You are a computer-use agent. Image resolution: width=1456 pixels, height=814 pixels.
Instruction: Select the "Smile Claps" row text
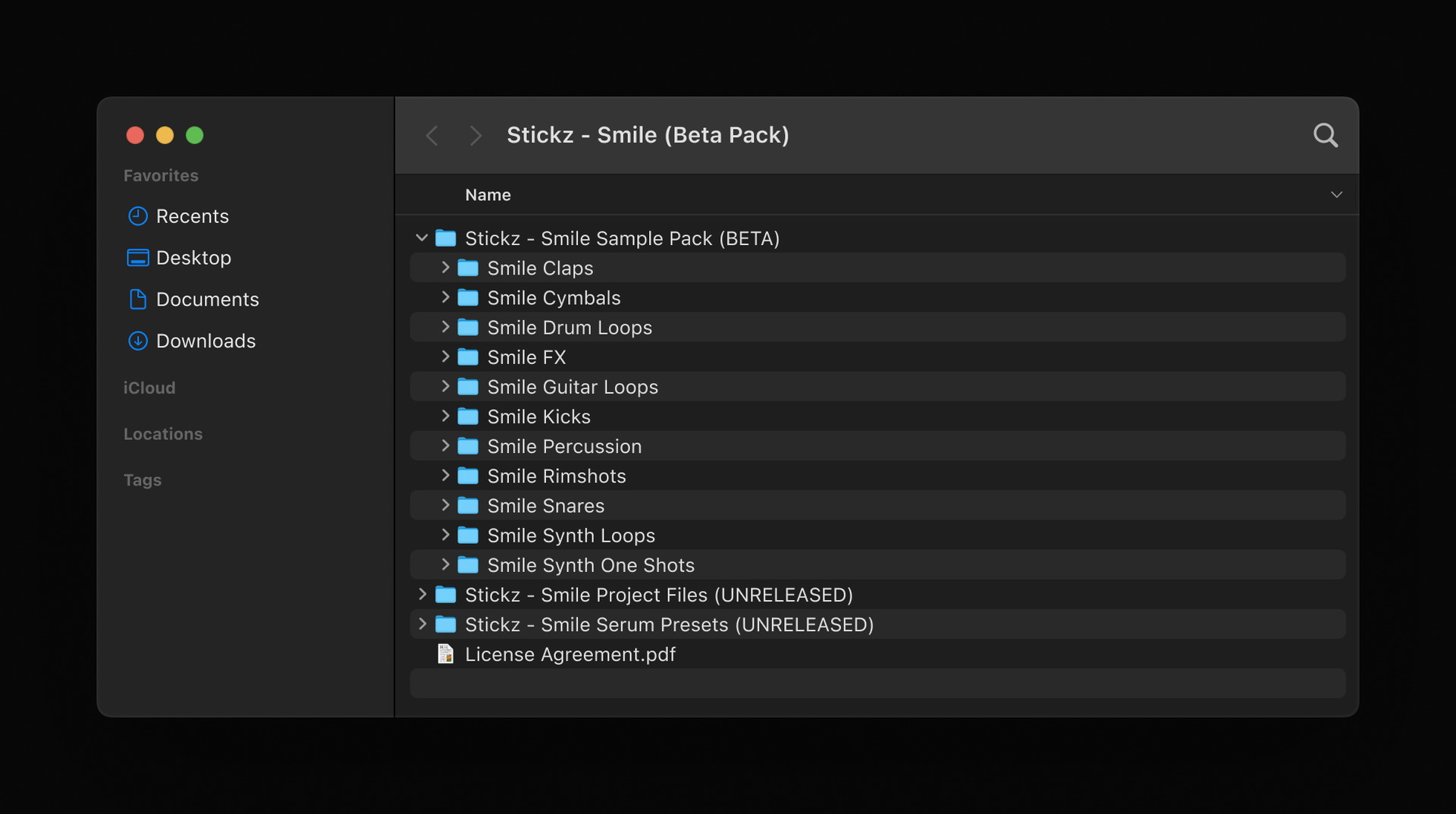click(540, 268)
